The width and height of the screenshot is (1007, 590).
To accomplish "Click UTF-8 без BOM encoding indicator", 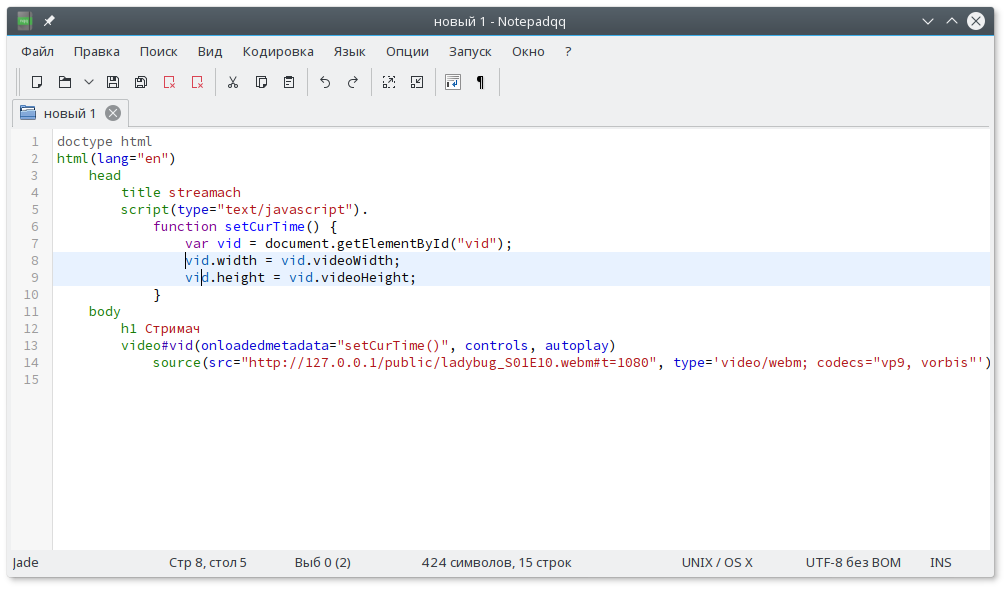I will 853,562.
